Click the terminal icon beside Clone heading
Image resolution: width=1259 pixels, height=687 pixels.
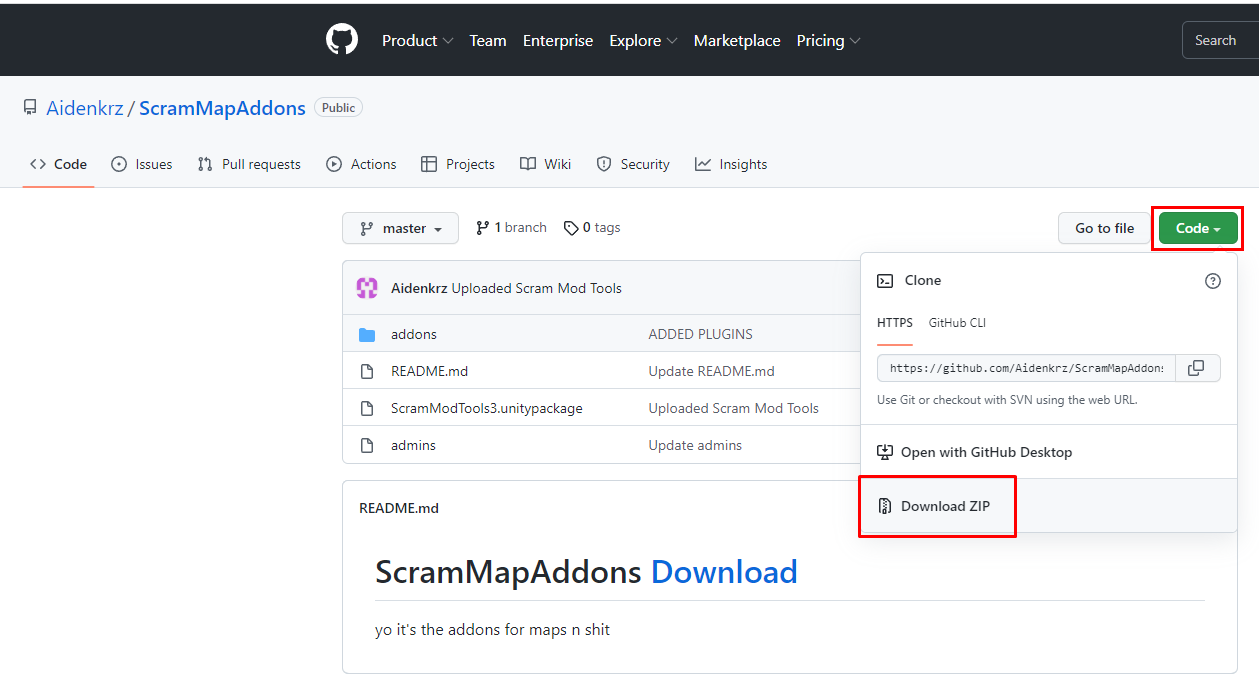click(x=885, y=281)
